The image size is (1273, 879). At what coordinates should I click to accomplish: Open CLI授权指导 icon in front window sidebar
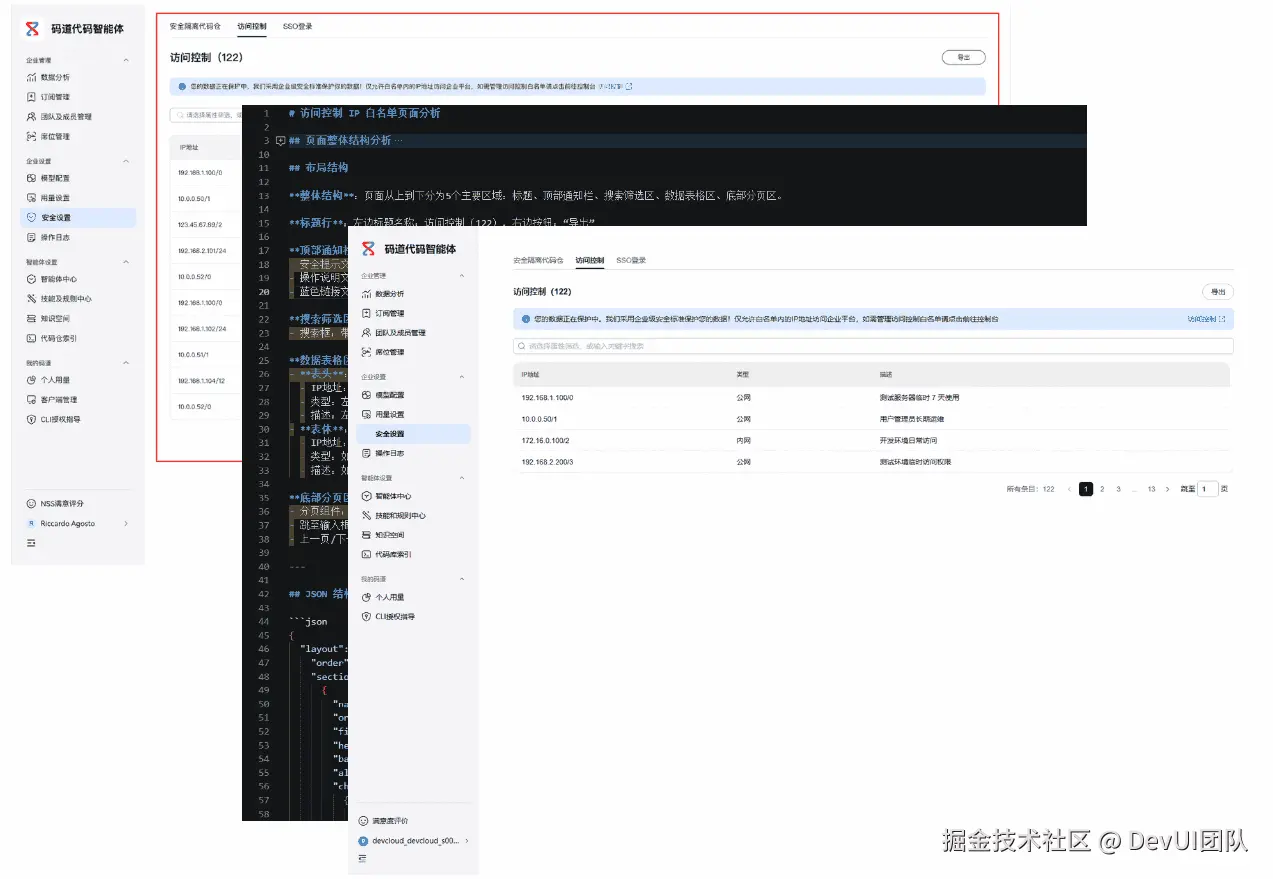[366, 617]
